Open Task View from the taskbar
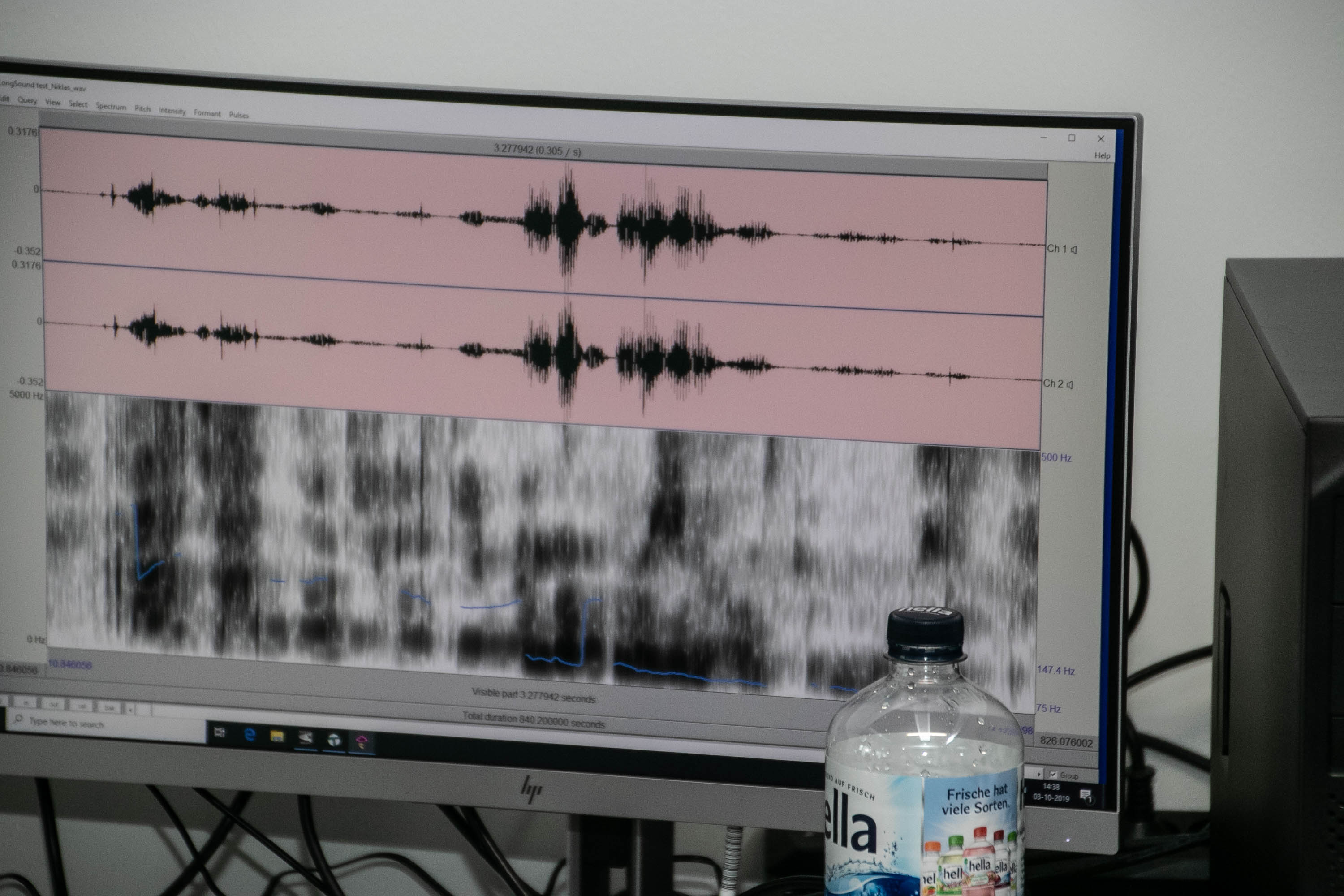The image size is (1344, 896). [x=220, y=732]
